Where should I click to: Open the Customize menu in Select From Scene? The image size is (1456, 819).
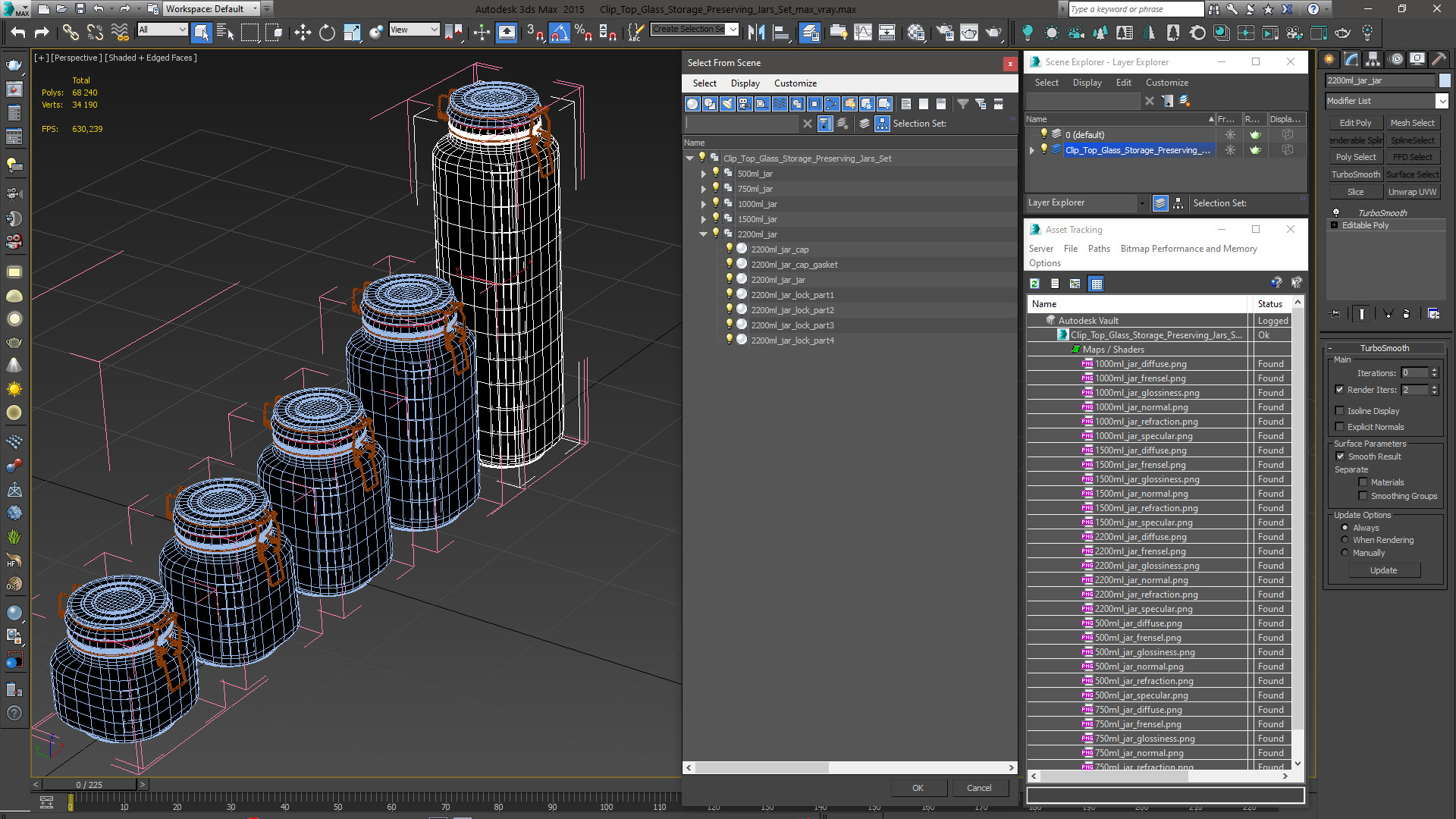(795, 83)
